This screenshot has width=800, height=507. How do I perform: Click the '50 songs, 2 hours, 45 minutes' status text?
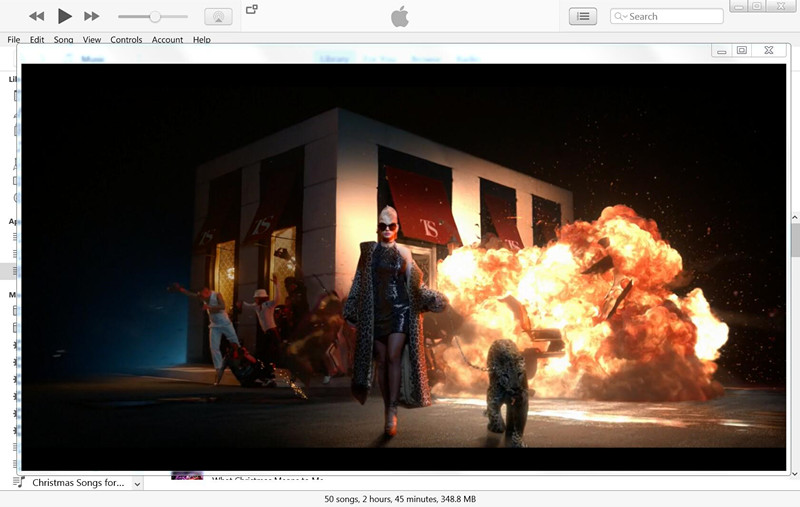click(x=400, y=499)
